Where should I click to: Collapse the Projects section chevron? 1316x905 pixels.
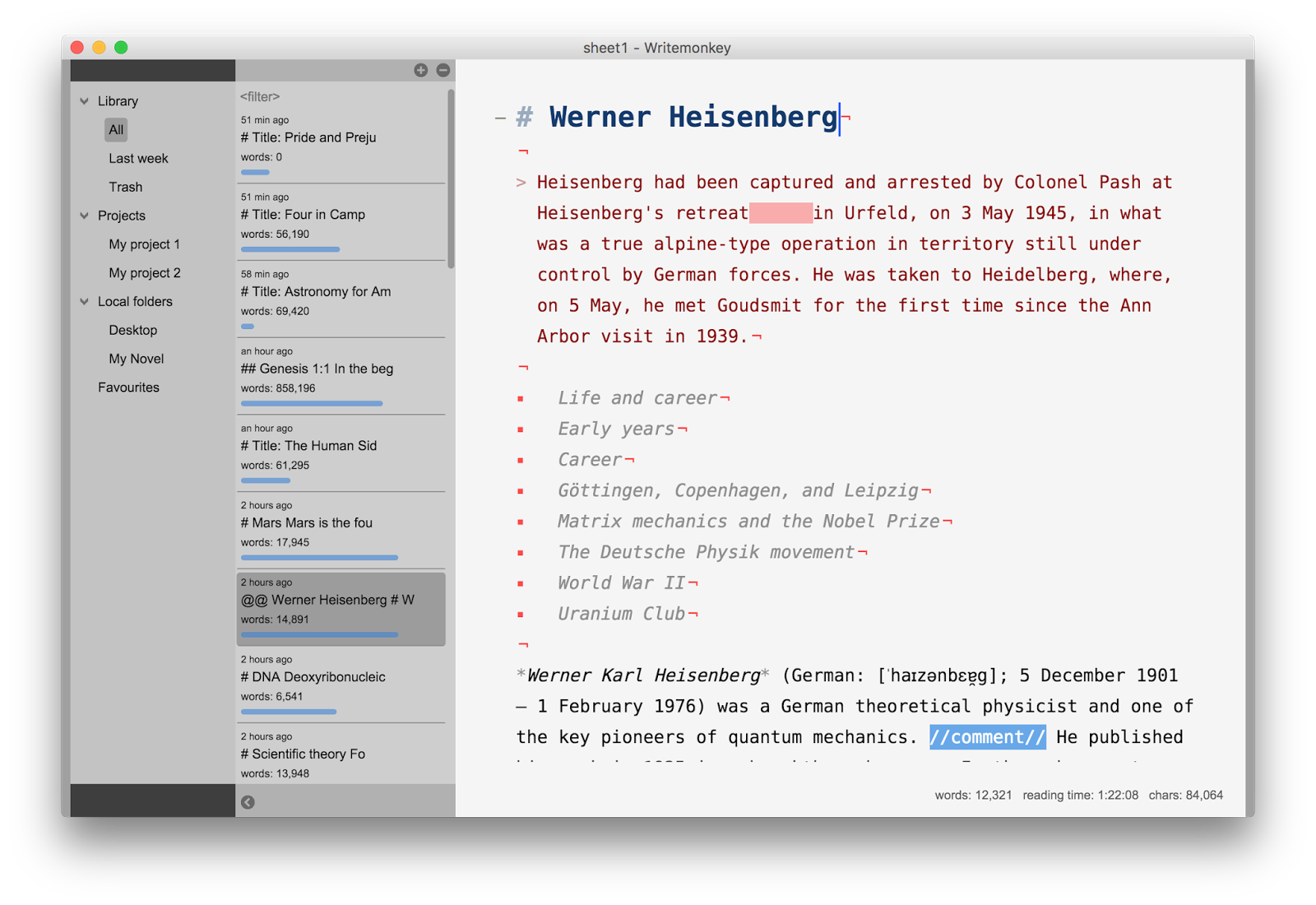tap(84, 216)
